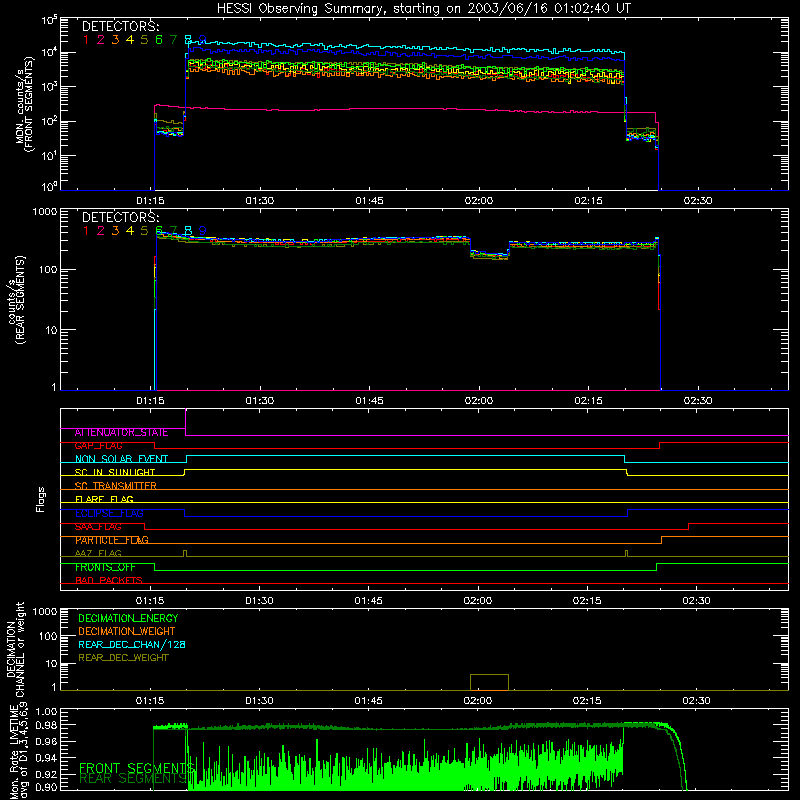Click the FRONTS_OFF flag label
The image size is (800, 800).
pos(105,567)
